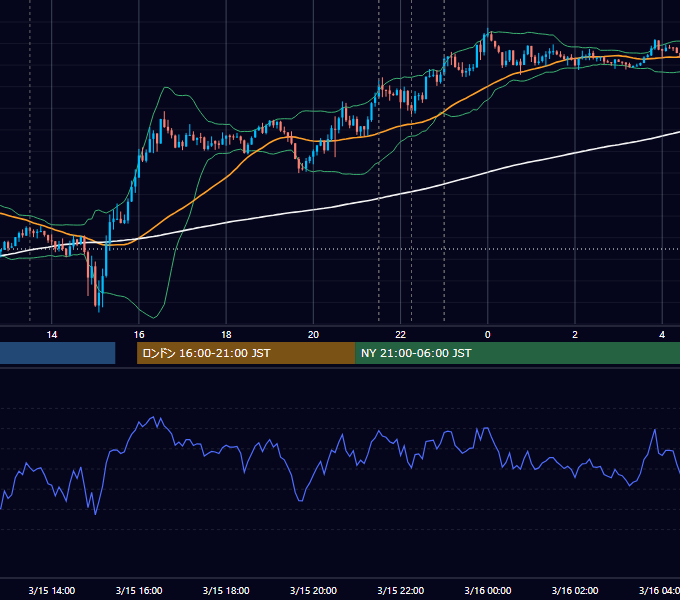This screenshot has width=680, height=600.
Task: Click the '20' hour label on upper axis
Action: click(313, 335)
